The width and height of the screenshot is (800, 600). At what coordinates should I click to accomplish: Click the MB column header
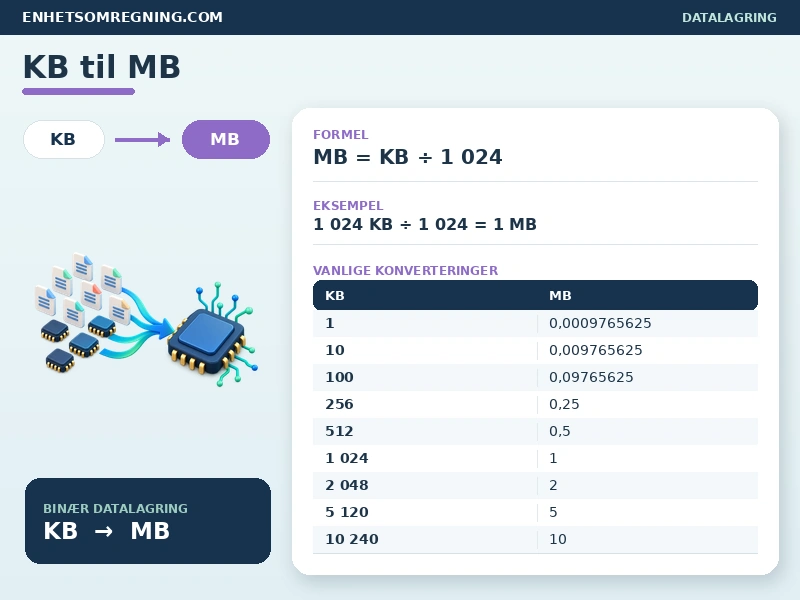click(x=560, y=295)
